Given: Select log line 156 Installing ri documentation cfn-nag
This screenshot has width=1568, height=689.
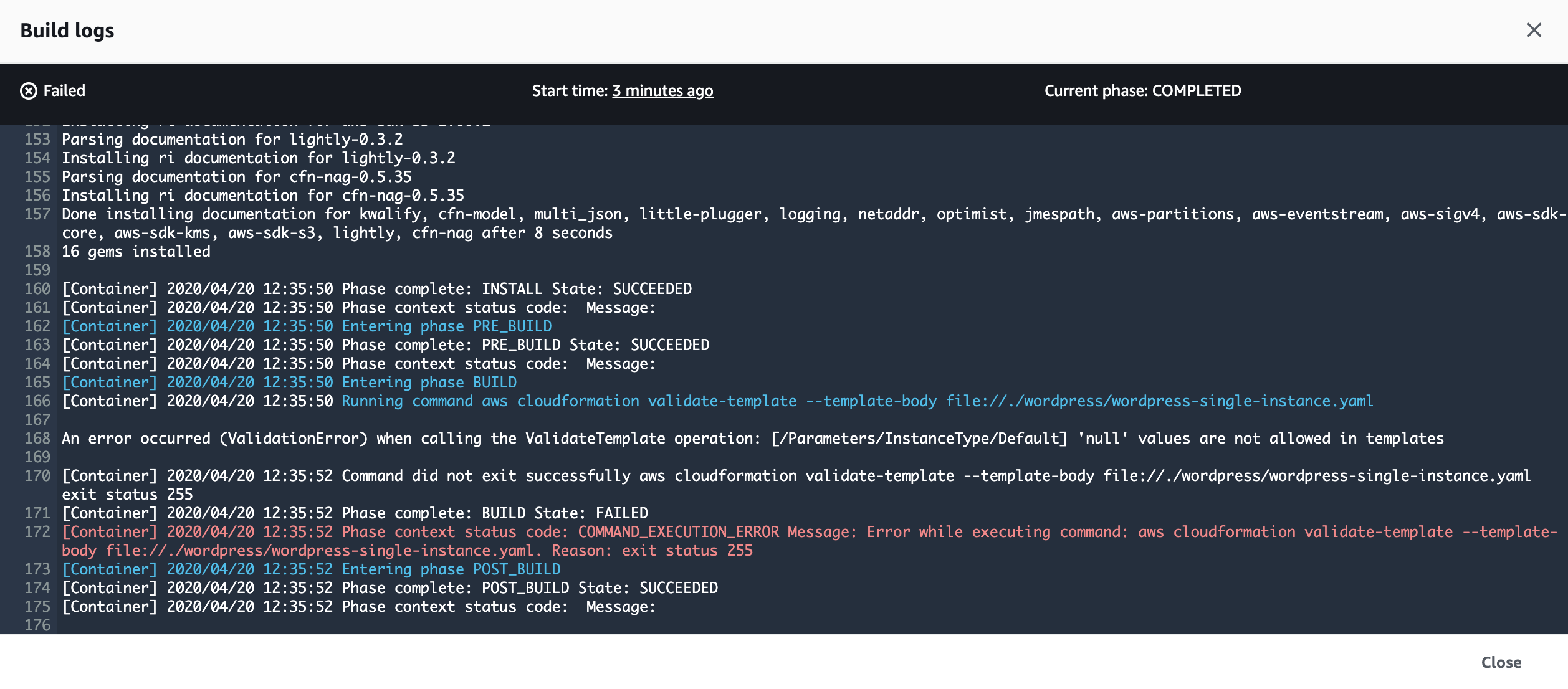Looking at the screenshot, I should pyautogui.click(x=262, y=196).
